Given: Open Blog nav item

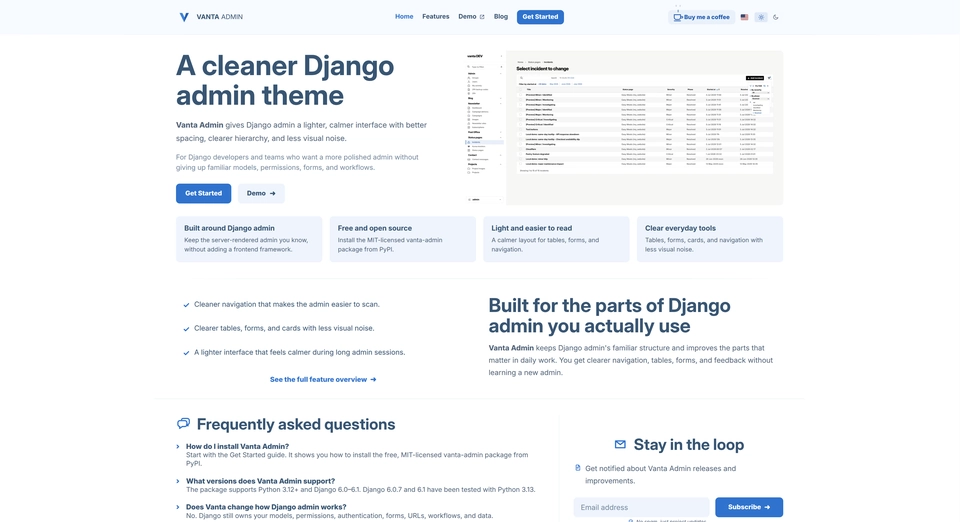Looking at the screenshot, I should [x=501, y=17].
